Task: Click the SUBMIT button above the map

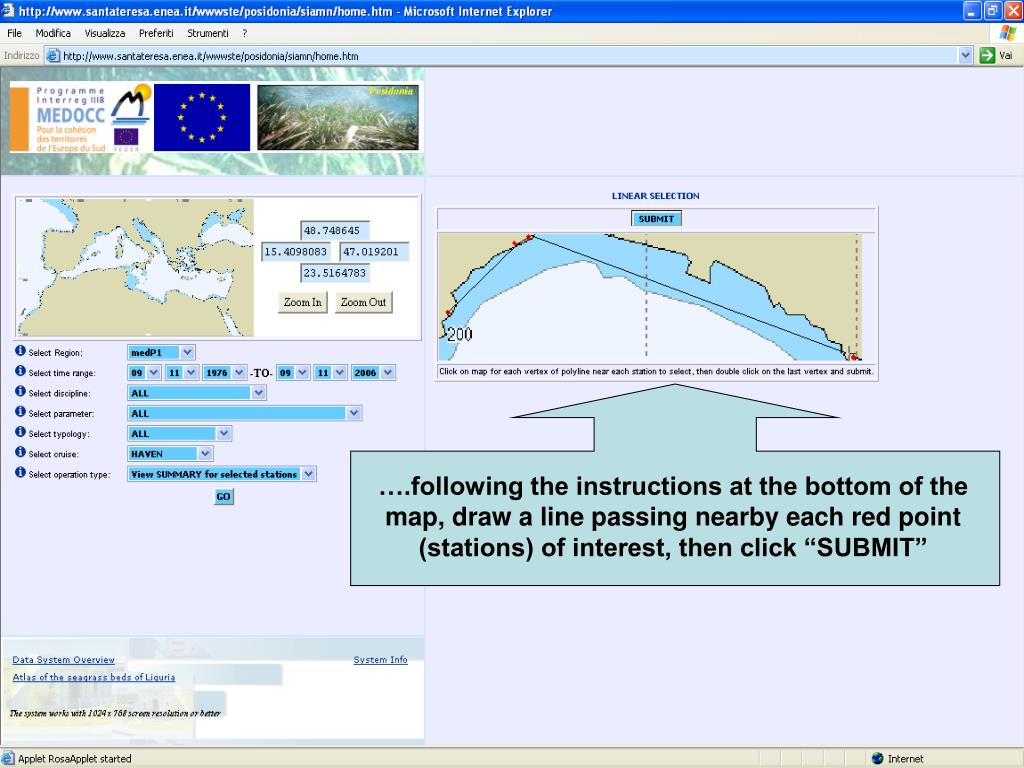Action: 656,219
